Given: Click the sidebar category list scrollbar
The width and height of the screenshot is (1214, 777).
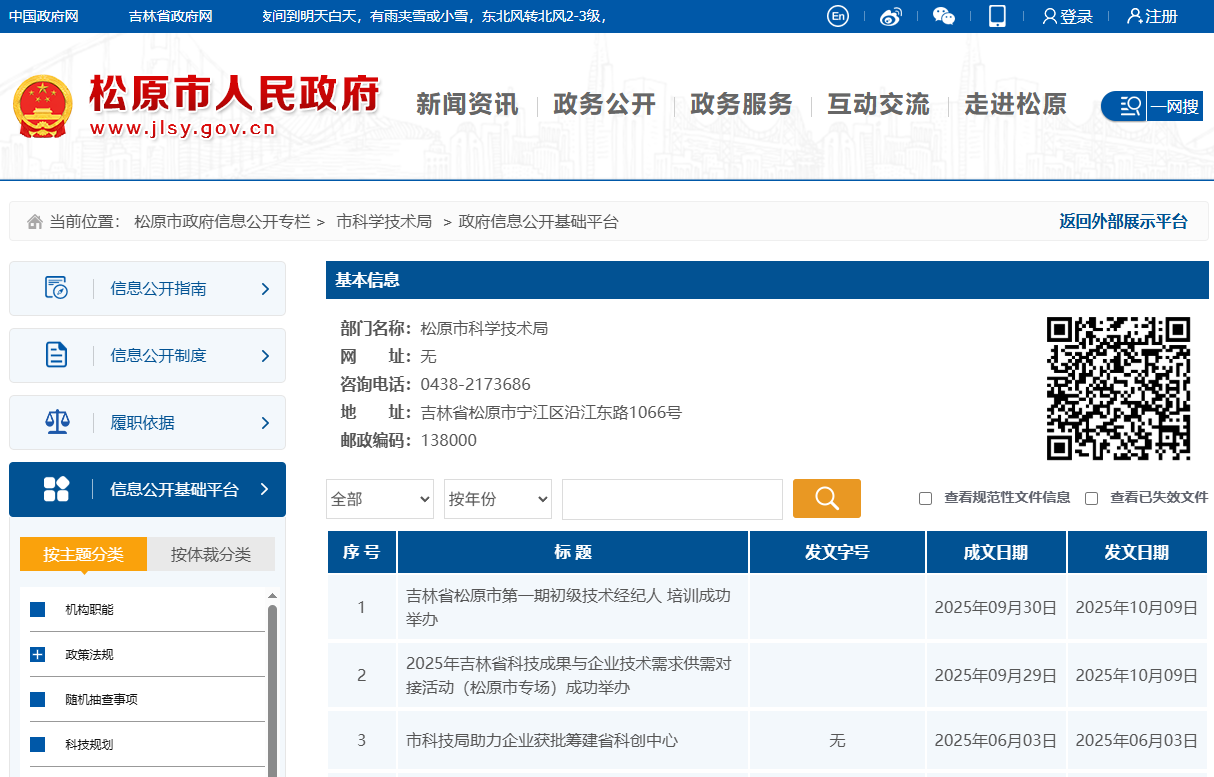Looking at the screenshot, I should tap(272, 690).
